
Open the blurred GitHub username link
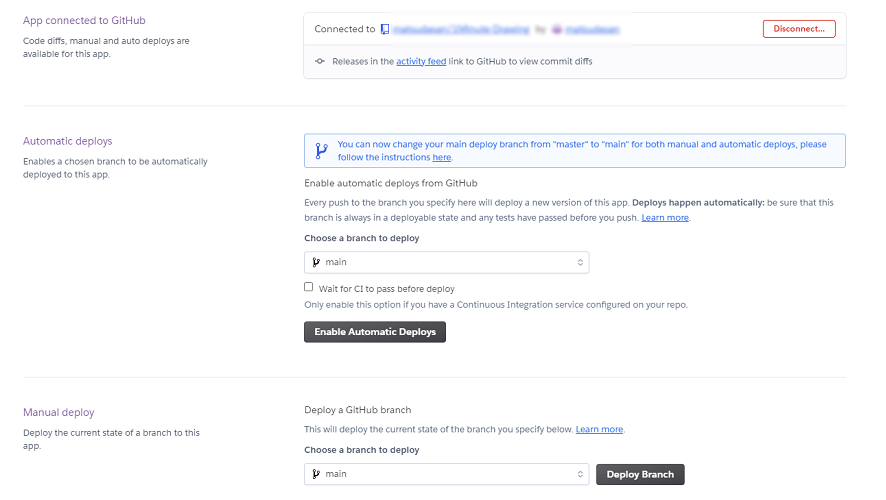pos(593,30)
